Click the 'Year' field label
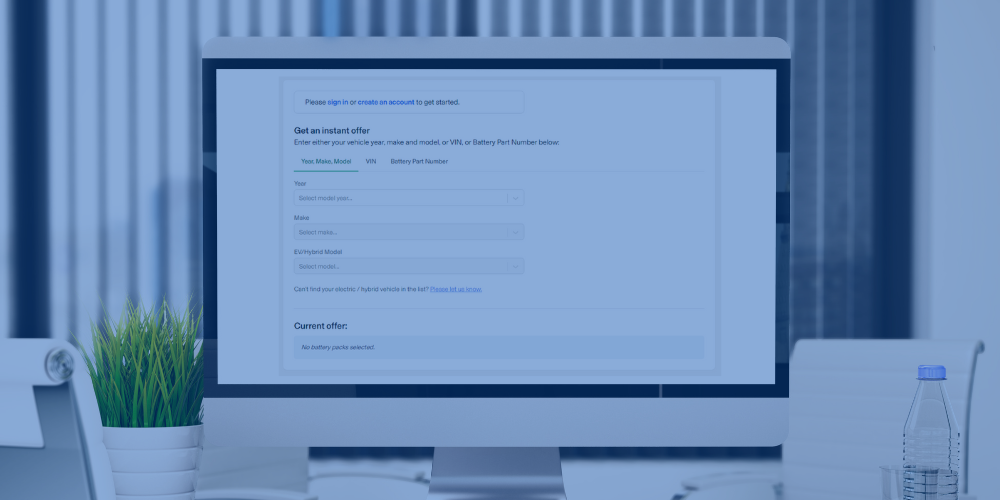Image resolution: width=1000 pixels, height=500 pixels. click(300, 184)
